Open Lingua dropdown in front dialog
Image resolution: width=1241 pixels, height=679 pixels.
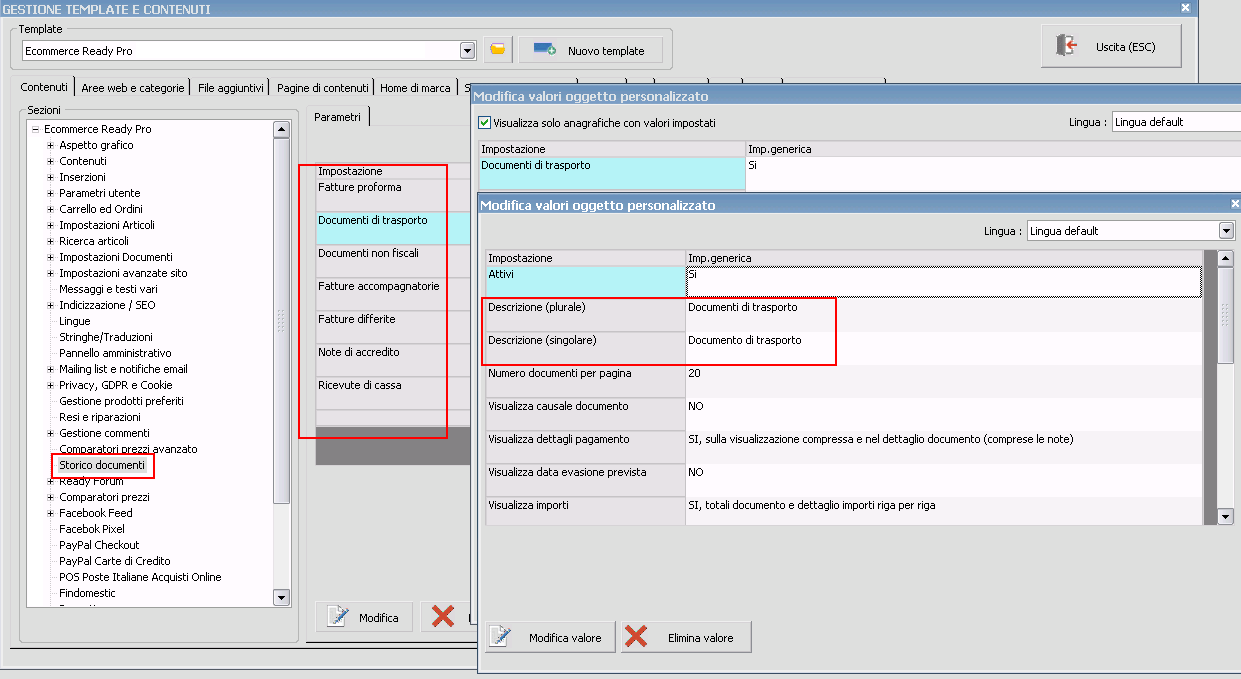(1227, 231)
